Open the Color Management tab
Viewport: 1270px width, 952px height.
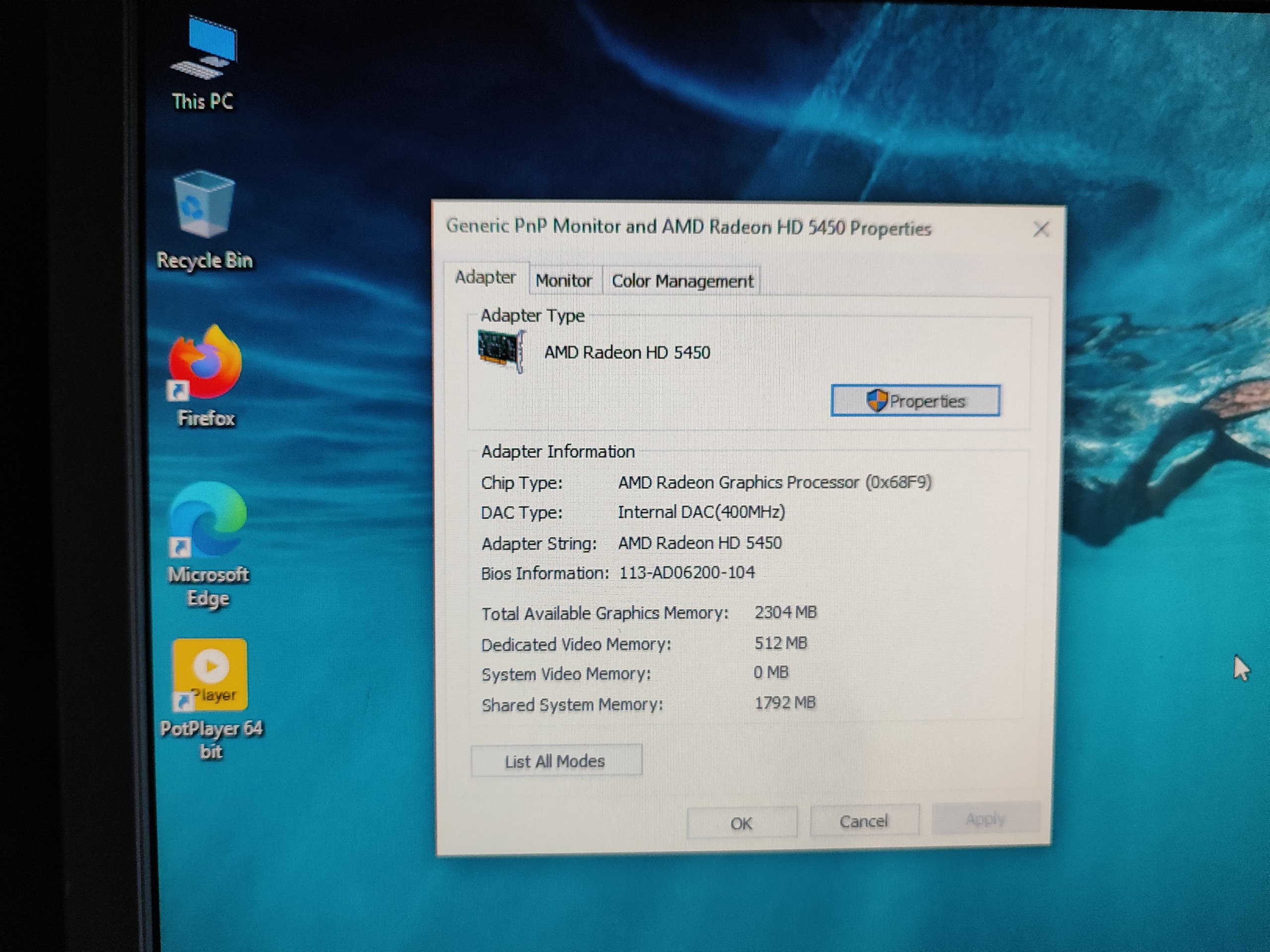682,281
